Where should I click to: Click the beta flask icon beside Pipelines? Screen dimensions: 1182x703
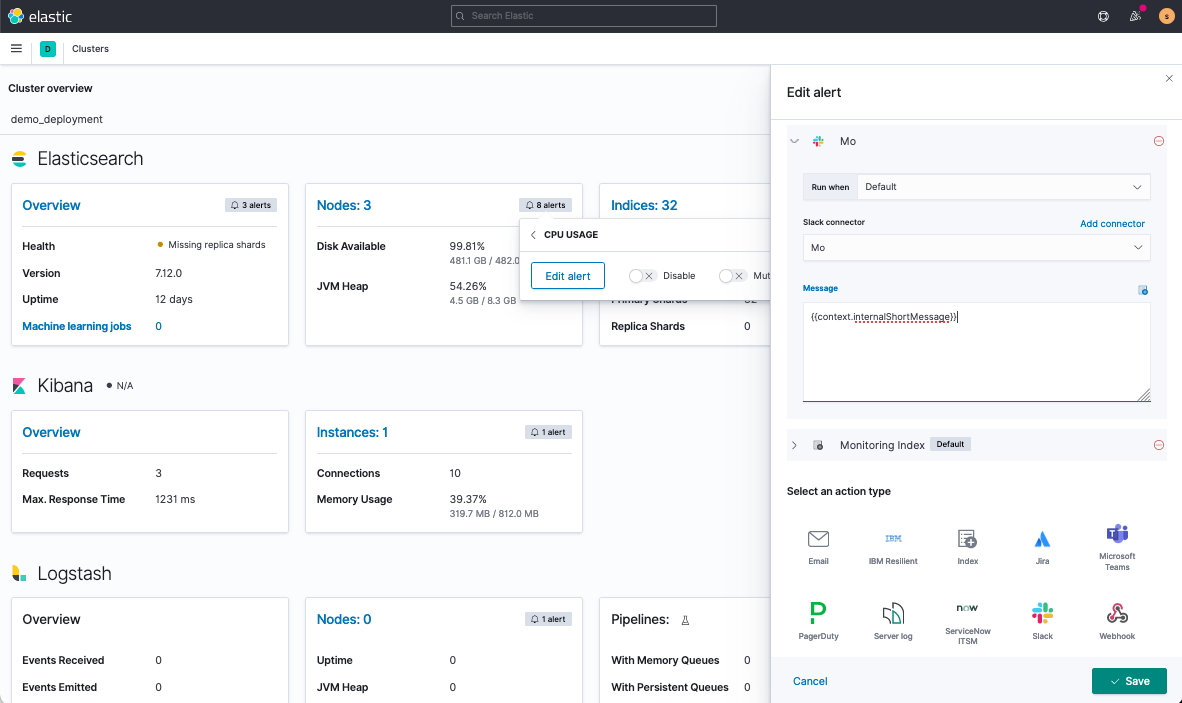click(x=685, y=620)
